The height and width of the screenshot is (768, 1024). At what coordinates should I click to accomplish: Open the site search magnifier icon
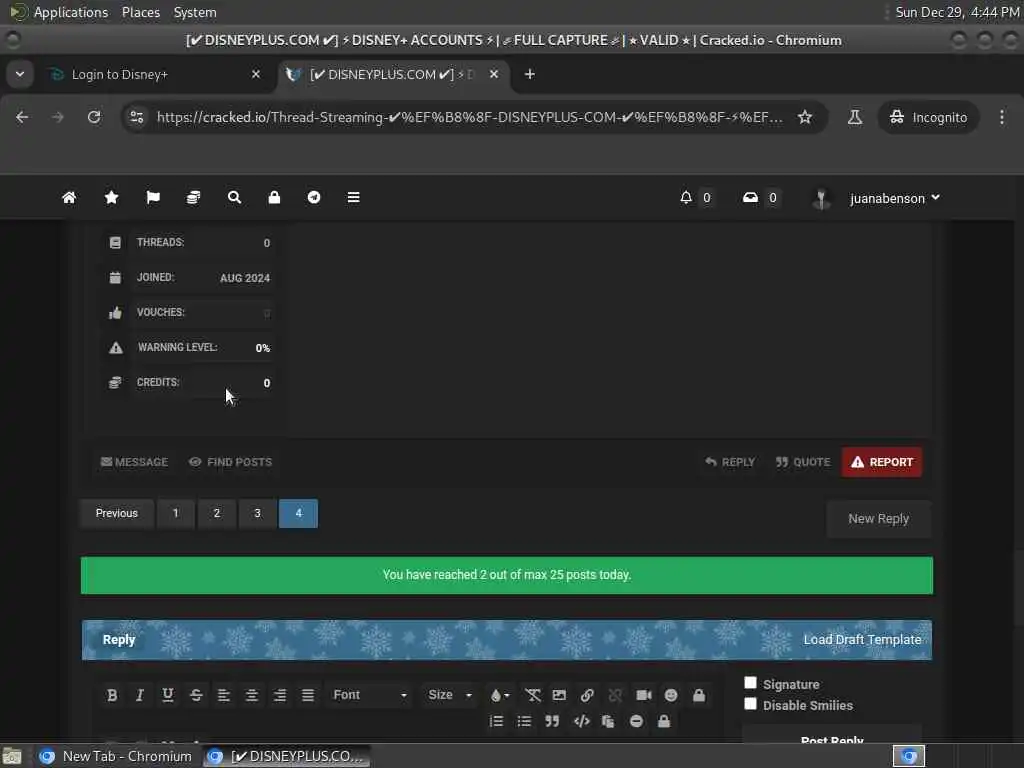coord(234,197)
